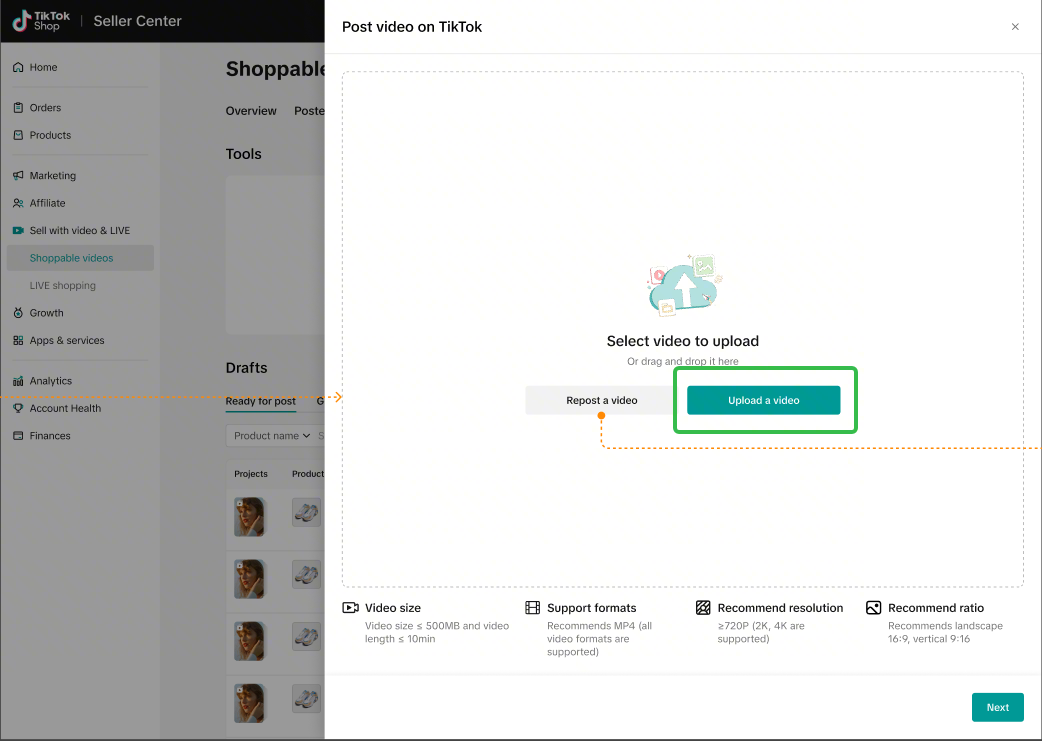Click the Marketing megaphone icon
Viewport: 1042px width, 741px height.
pos(18,176)
